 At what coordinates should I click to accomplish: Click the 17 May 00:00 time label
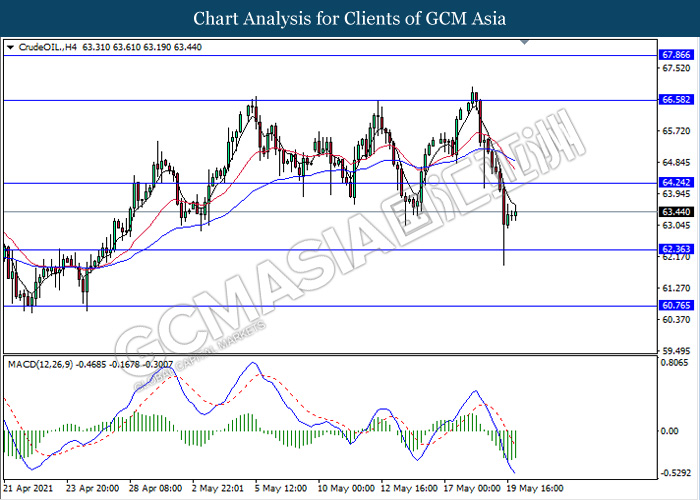(472, 488)
